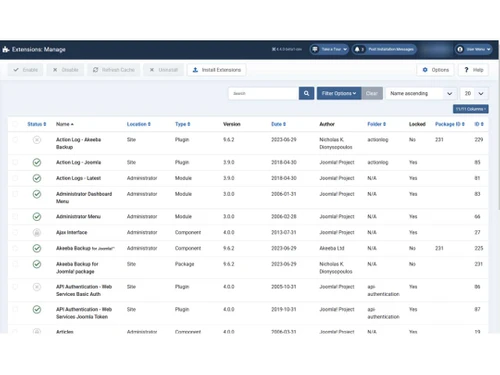The image size is (500, 375).
Task: Click the Package type cell for Akeeba Backup package
Action: click(x=184, y=264)
